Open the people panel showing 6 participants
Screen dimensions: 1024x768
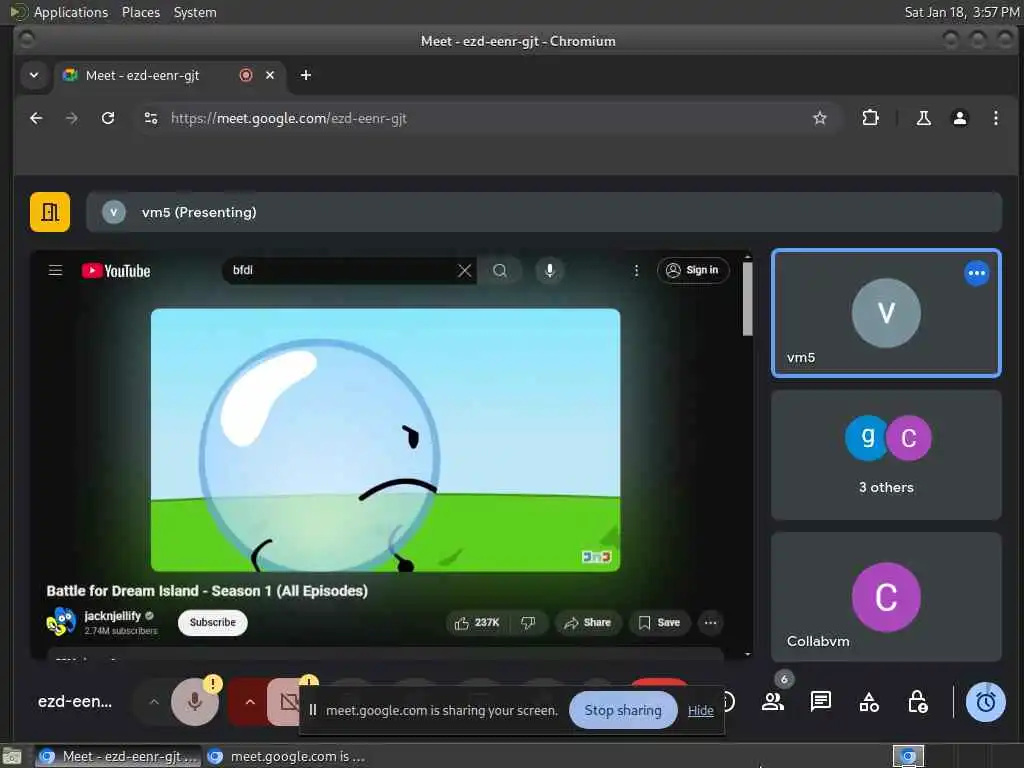(x=773, y=702)
